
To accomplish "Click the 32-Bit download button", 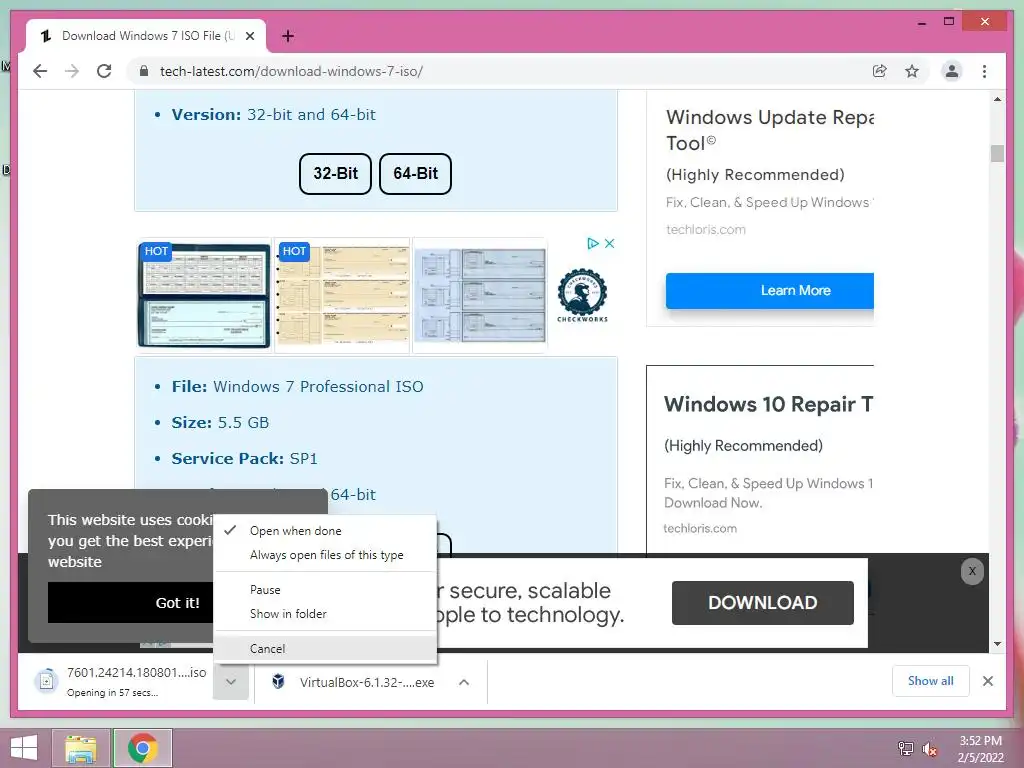I will click(335, 174).
